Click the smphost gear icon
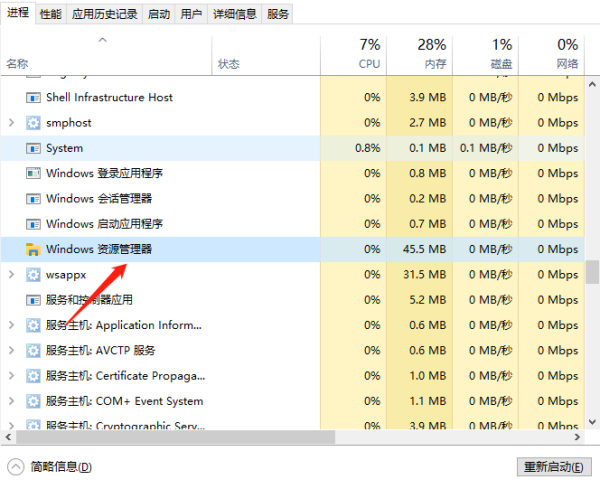Viewport: 600px width, 489px height. coord(33,123)
